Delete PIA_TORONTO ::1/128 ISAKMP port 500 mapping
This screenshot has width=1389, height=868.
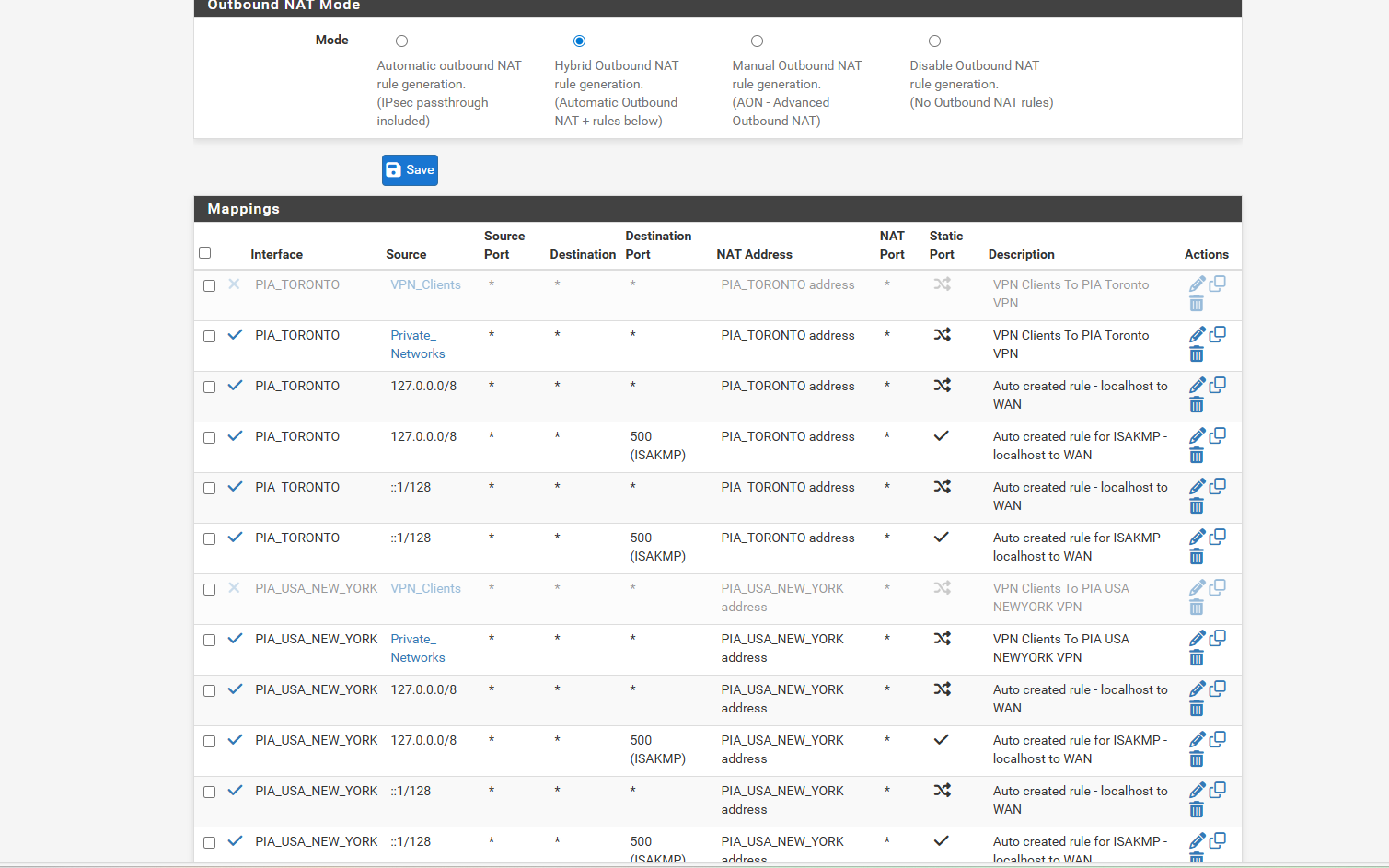point(1197,557)
